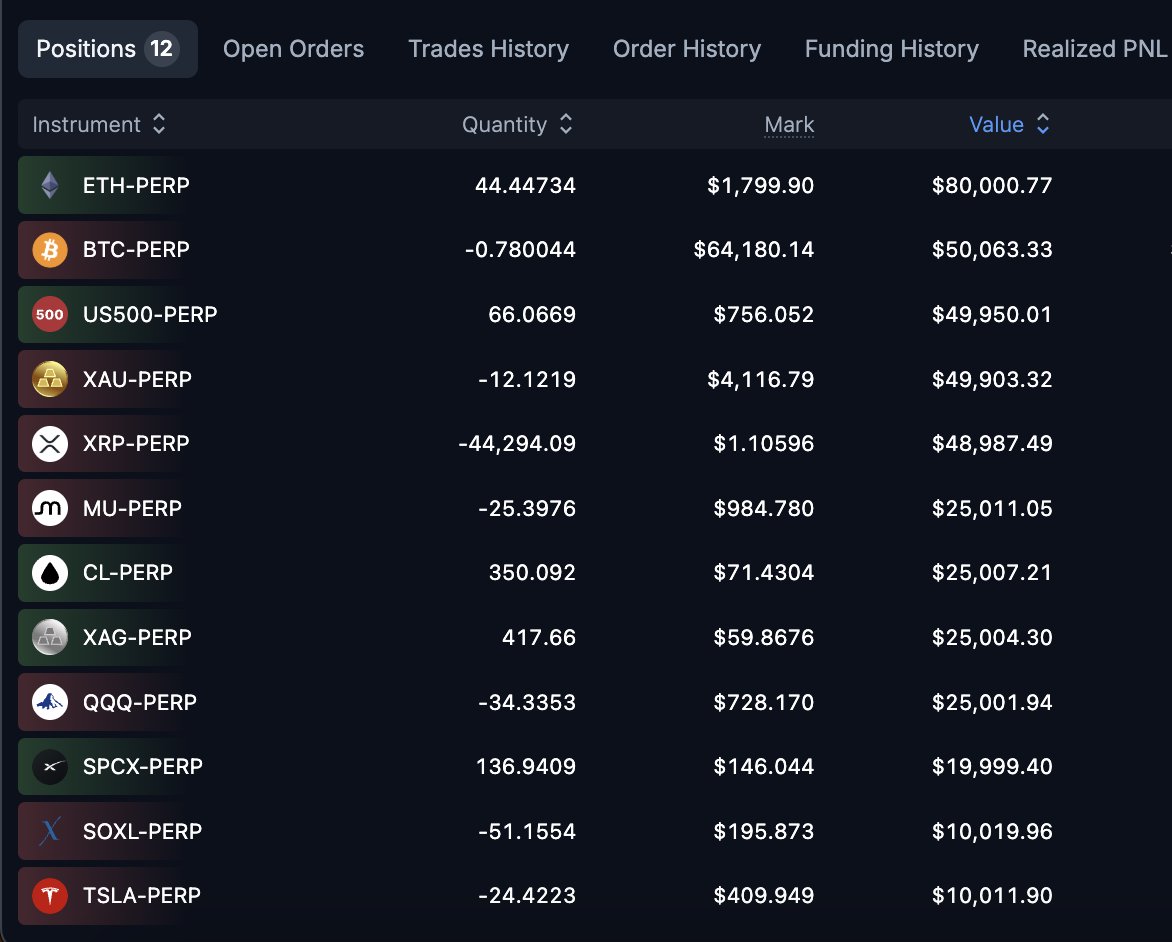
Task: Sort positions by Instrument column
Action: pos(99,124)
